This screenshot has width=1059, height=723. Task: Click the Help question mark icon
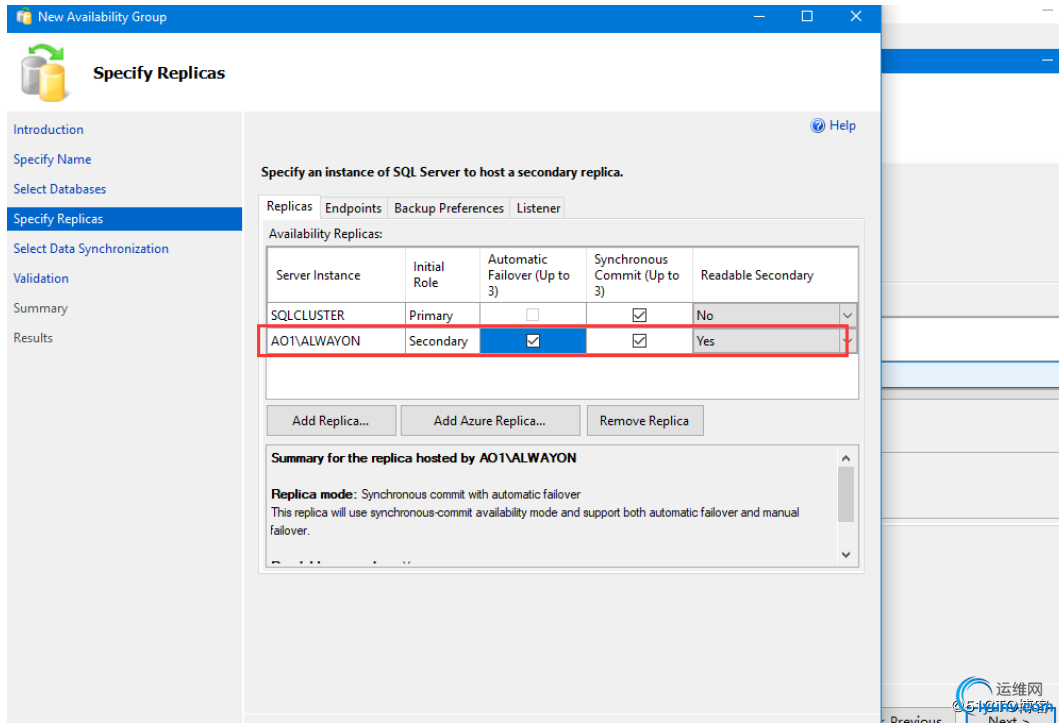(x=818, y=126)
